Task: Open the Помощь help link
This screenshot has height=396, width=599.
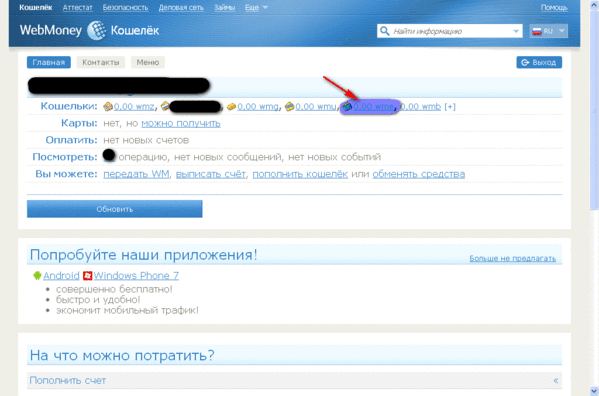Action: coord(554,7)
